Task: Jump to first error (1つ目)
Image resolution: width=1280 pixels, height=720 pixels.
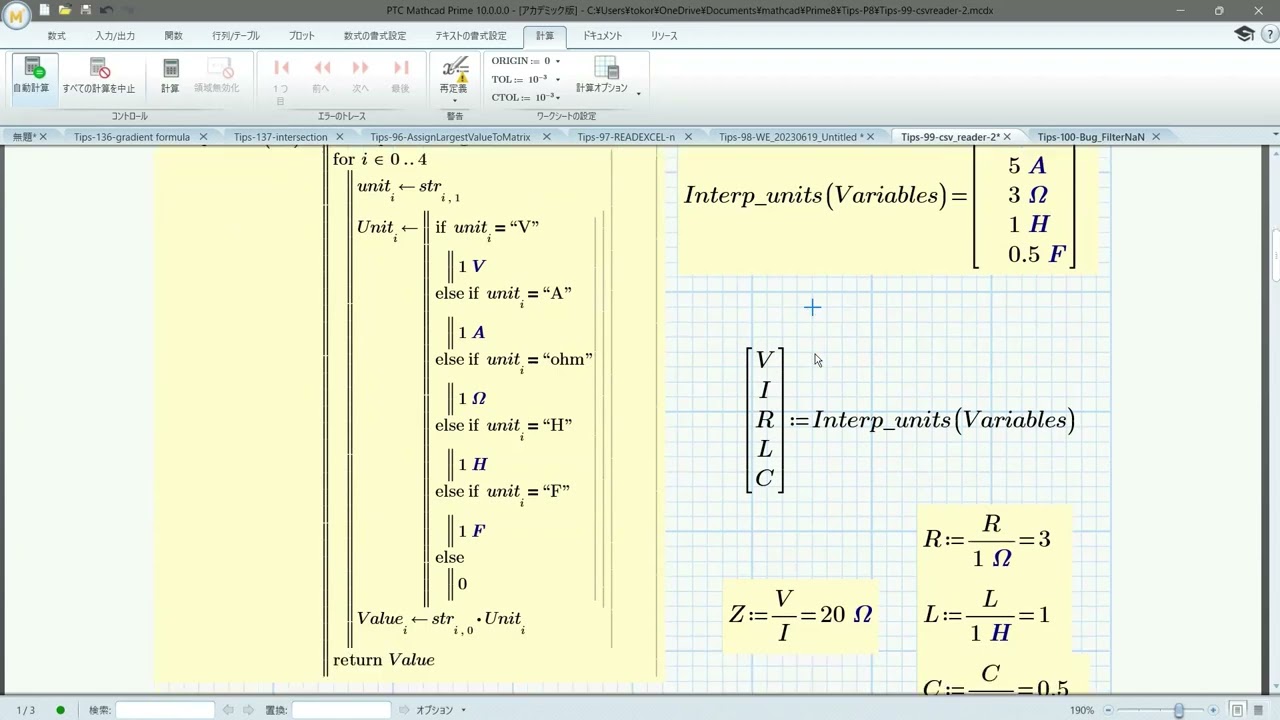Action: [281, 80]
